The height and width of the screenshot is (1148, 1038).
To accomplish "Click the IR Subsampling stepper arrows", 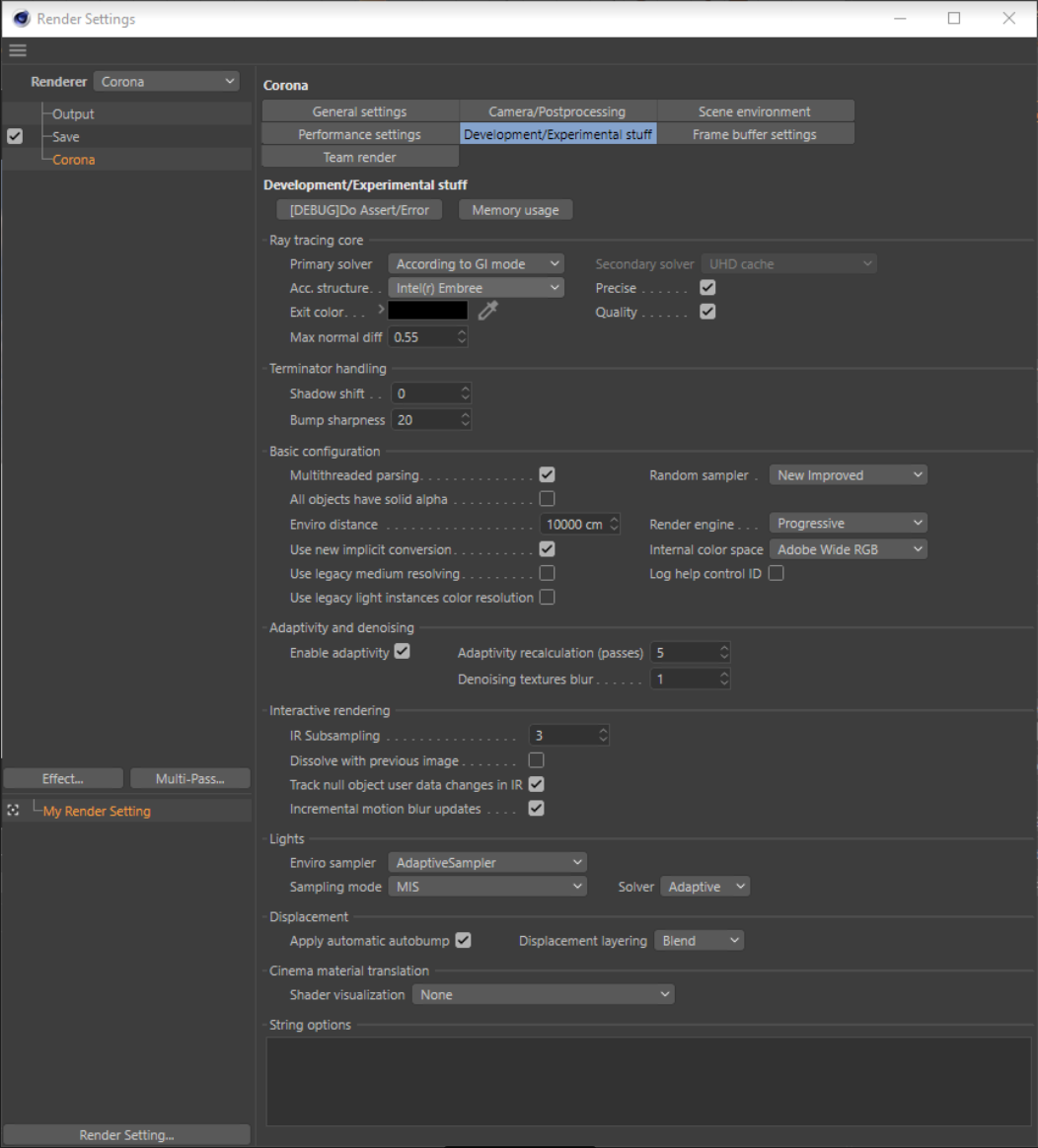I will pyautogui.click(x=603, y=735).
